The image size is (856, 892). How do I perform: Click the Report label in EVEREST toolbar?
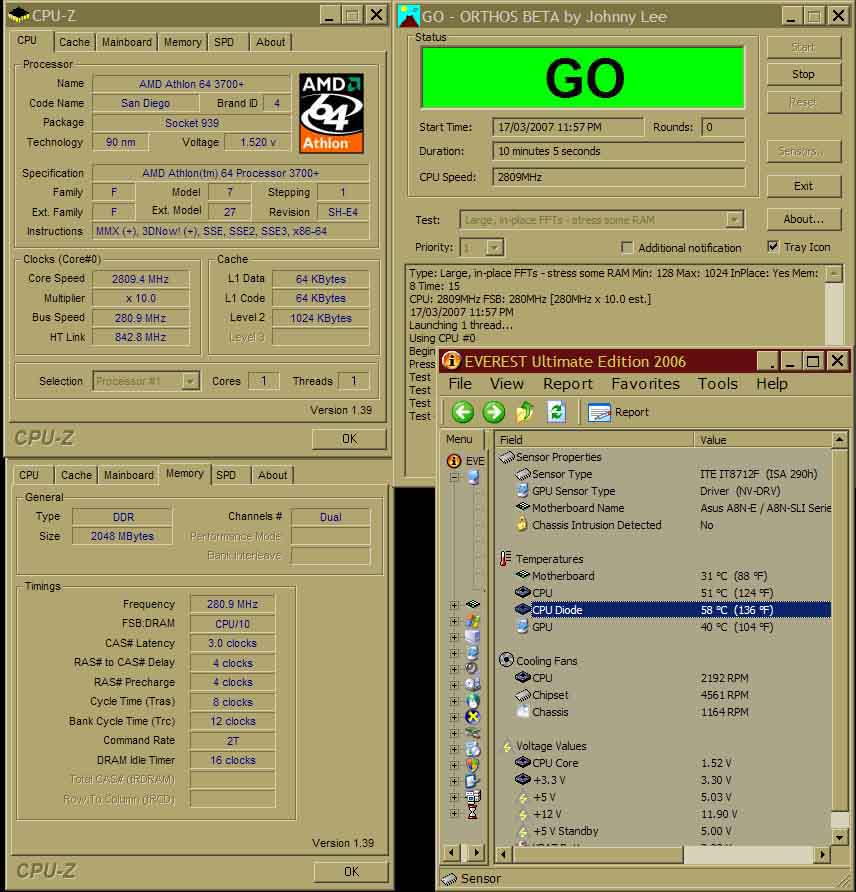pos(631,412)
